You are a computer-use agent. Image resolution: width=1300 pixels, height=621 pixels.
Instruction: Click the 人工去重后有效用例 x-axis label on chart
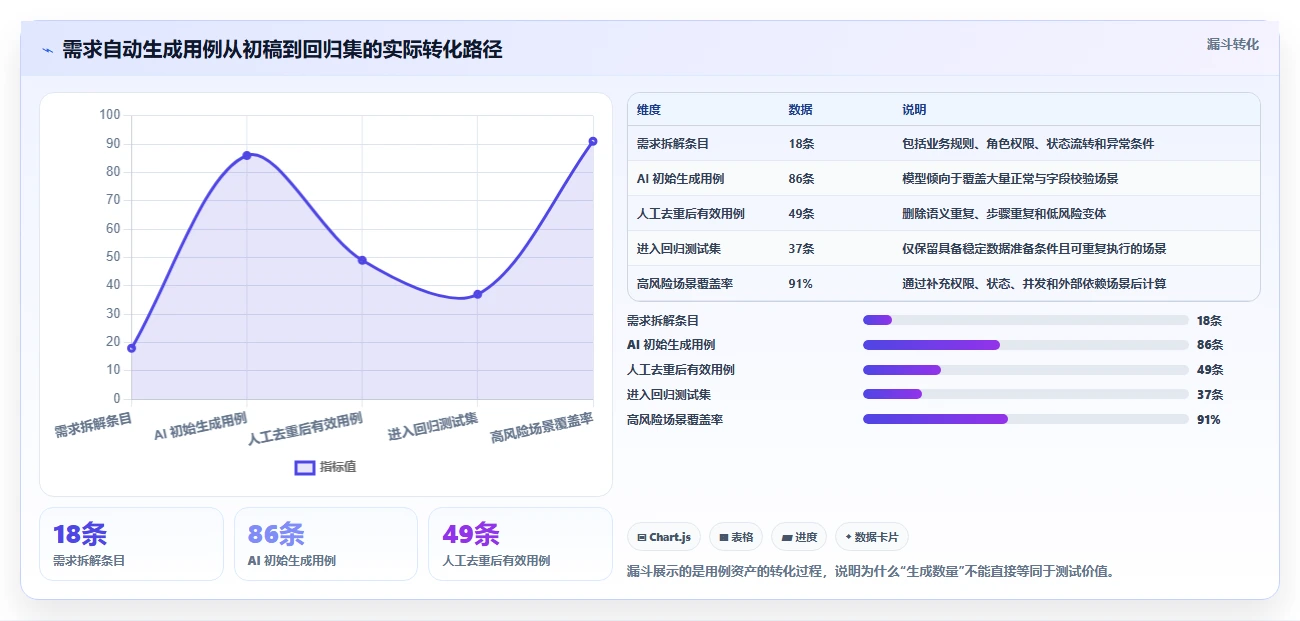point(305,428)
